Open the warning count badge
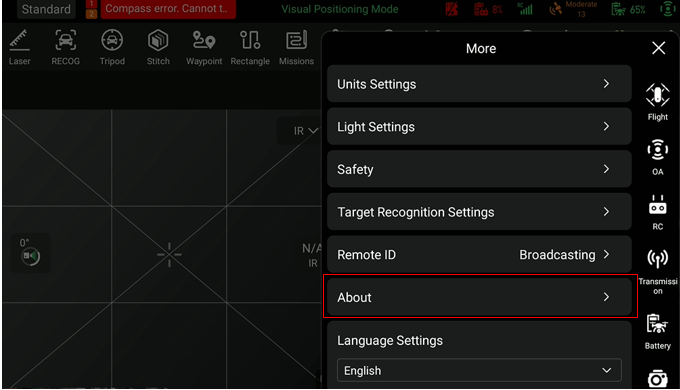The height and width of the screenshot is (390, 680). point(91,9)
